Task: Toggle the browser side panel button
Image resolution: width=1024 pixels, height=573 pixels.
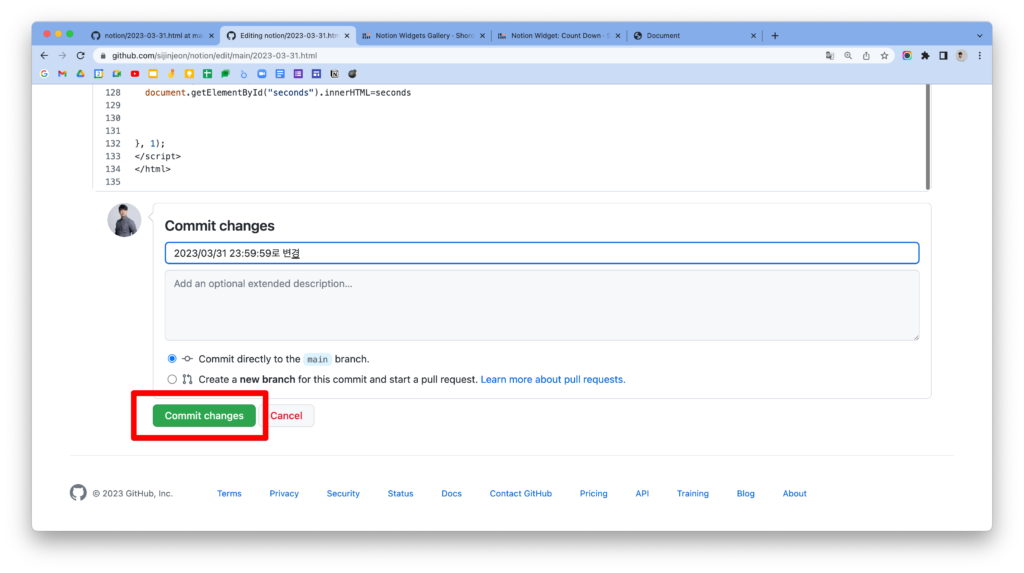Action: pos(943,56)
